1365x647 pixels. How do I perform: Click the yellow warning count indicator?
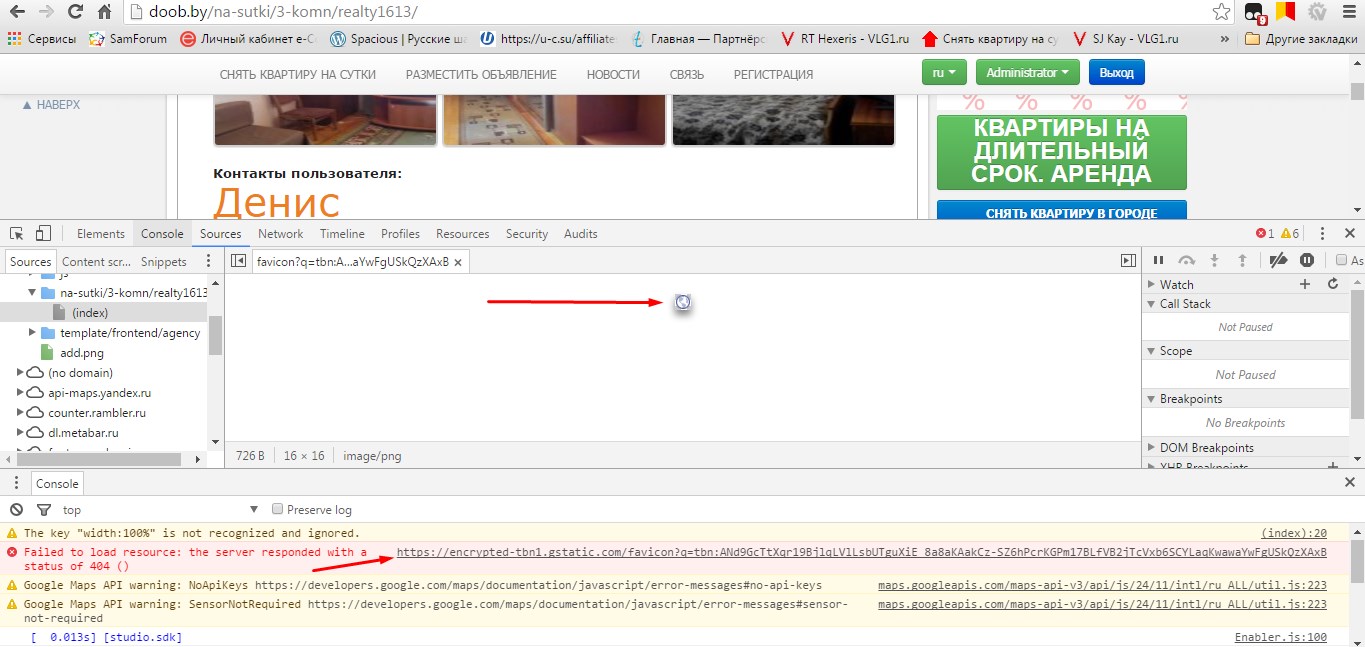pos(1291,233)
